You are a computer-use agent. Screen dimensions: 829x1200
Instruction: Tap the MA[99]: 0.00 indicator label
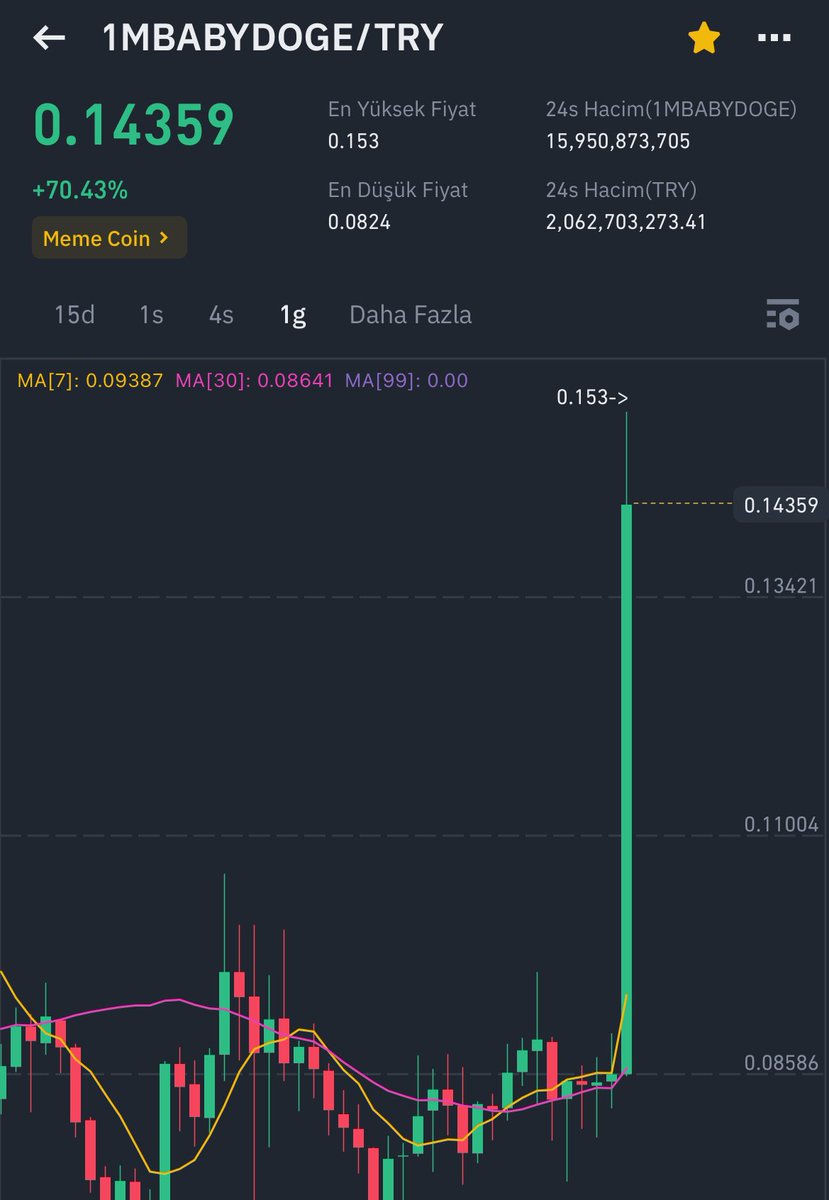coord(406,380)
